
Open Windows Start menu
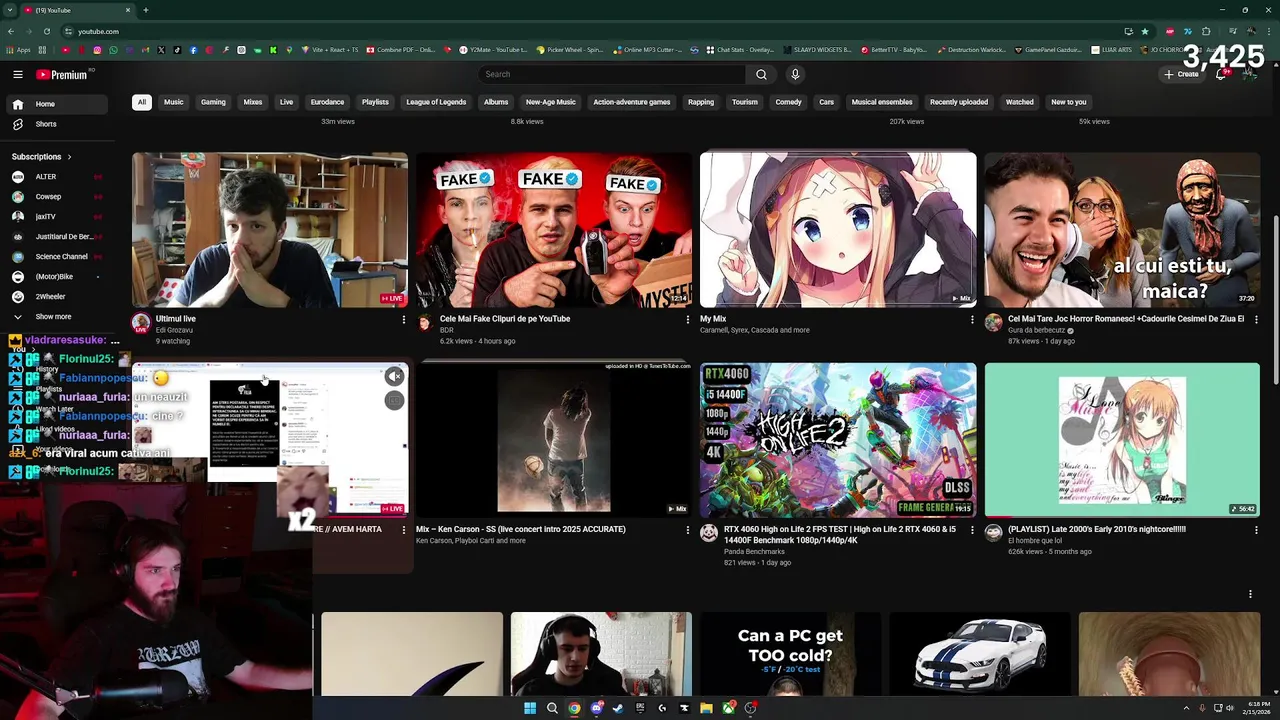530,708
